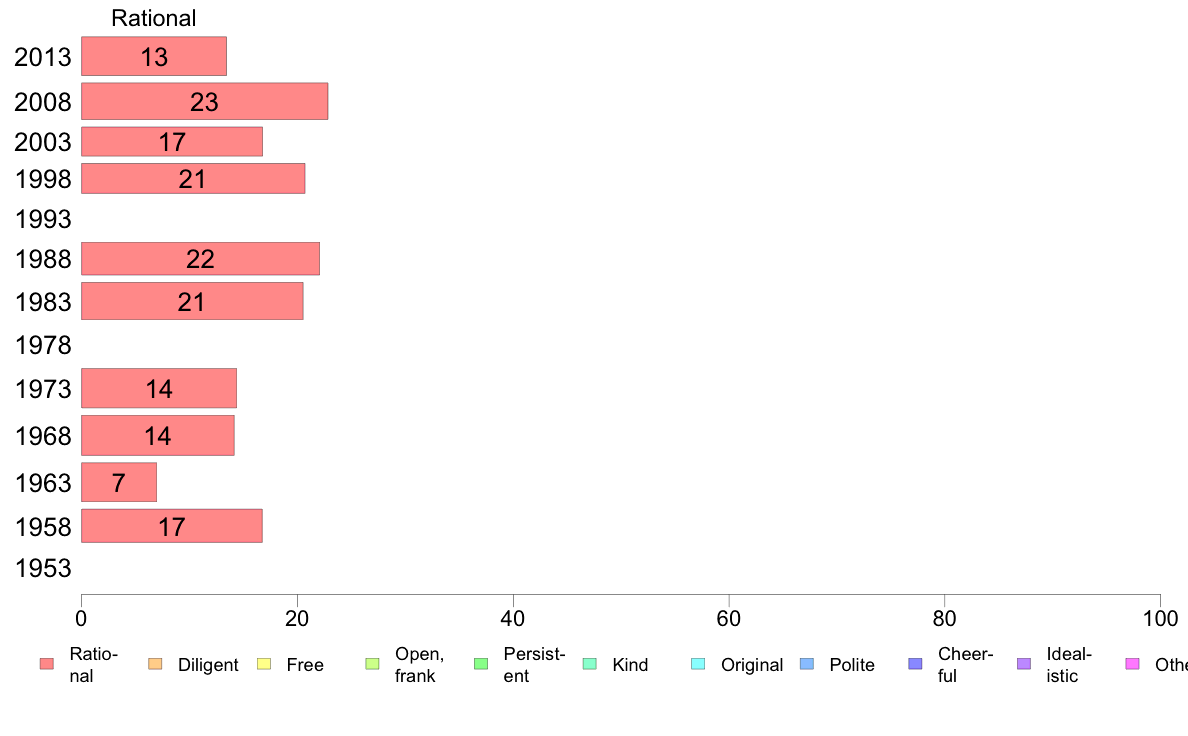Click the 1958 bar showing 17
The image size is (1188, 736).
tap(172, 526)
